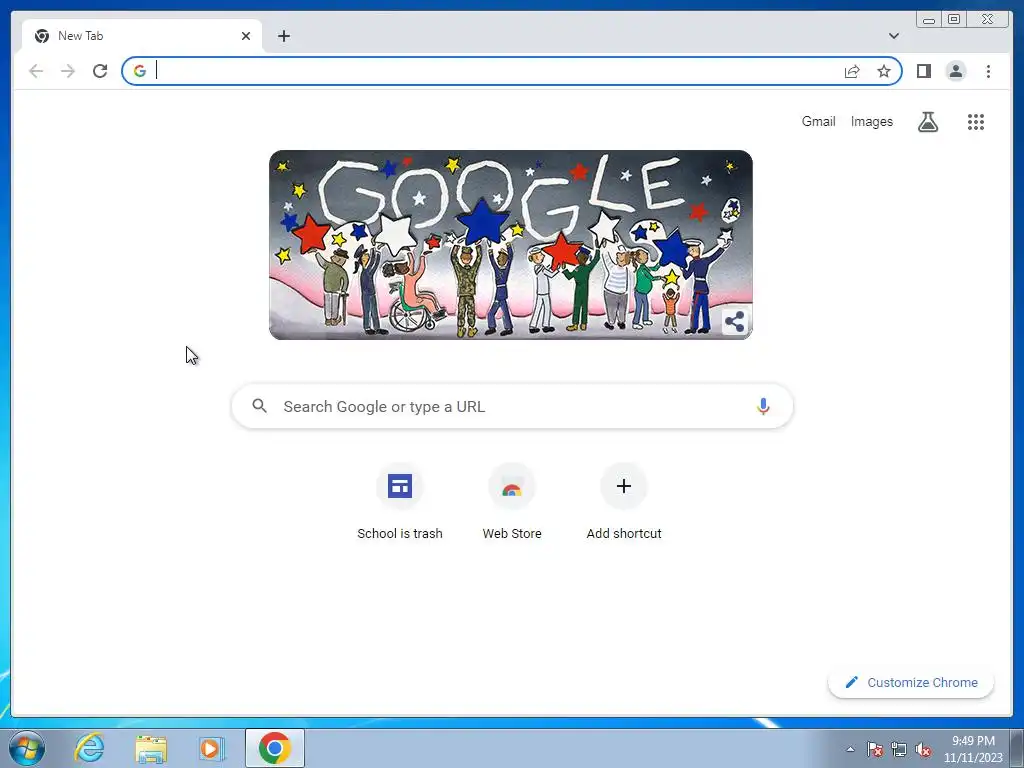Open the School is trash shortcut
This screenshot has height=768, width=1024.
click(400, 502)
